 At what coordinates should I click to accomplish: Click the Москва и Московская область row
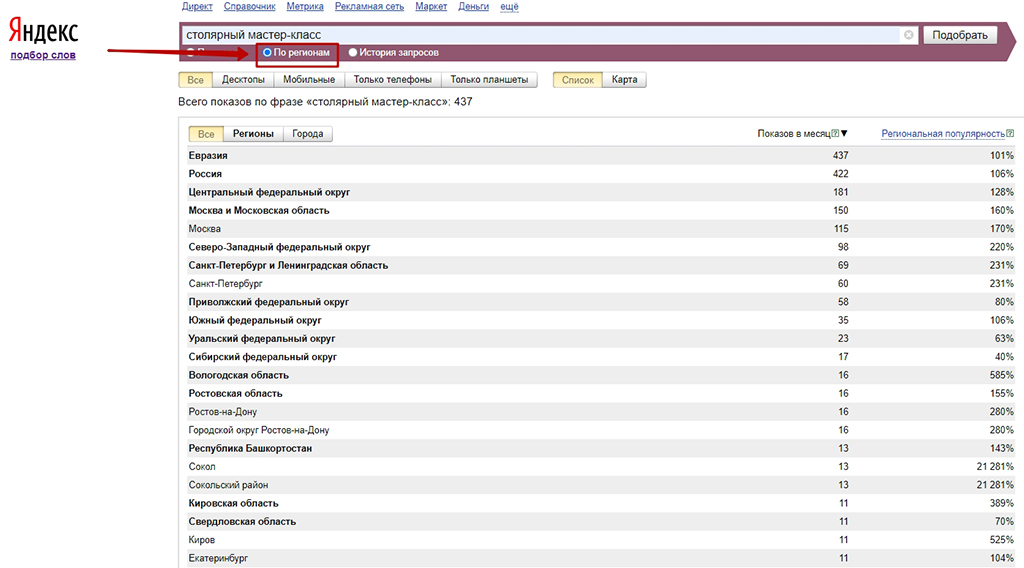click(601, 210)
